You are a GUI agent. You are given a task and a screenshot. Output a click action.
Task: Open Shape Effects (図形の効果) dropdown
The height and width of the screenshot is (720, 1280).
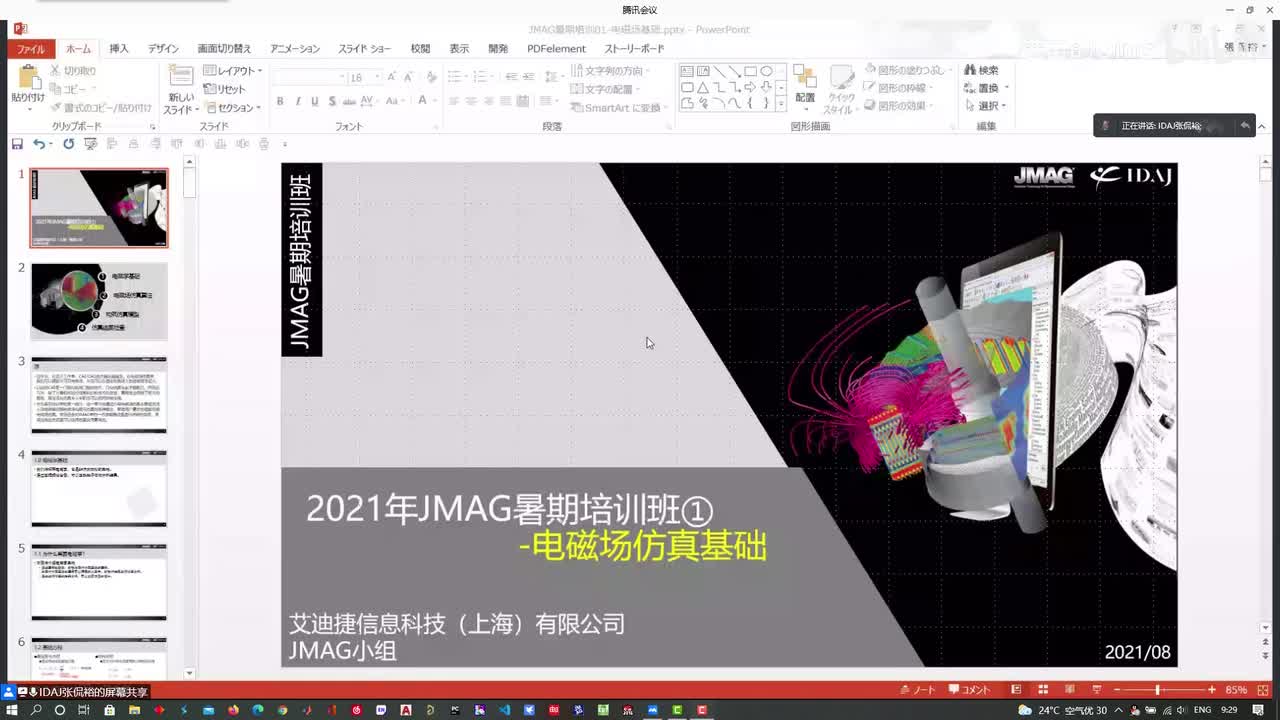(x=897, y=105)
